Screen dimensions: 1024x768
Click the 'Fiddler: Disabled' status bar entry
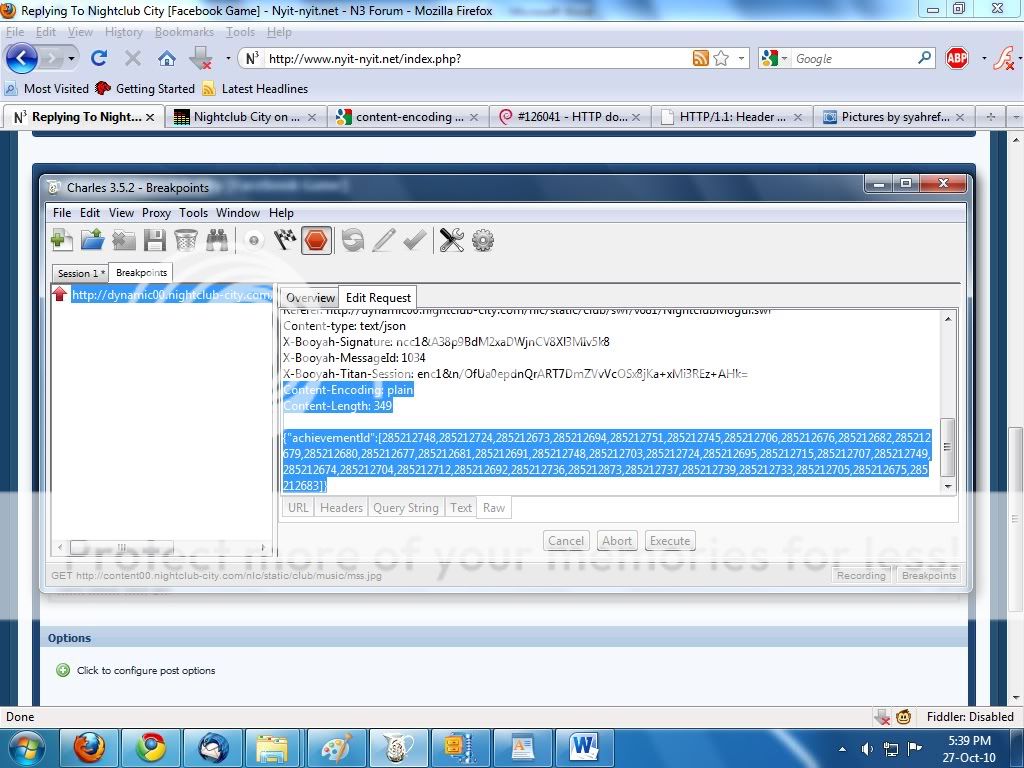tap(970, 716)
